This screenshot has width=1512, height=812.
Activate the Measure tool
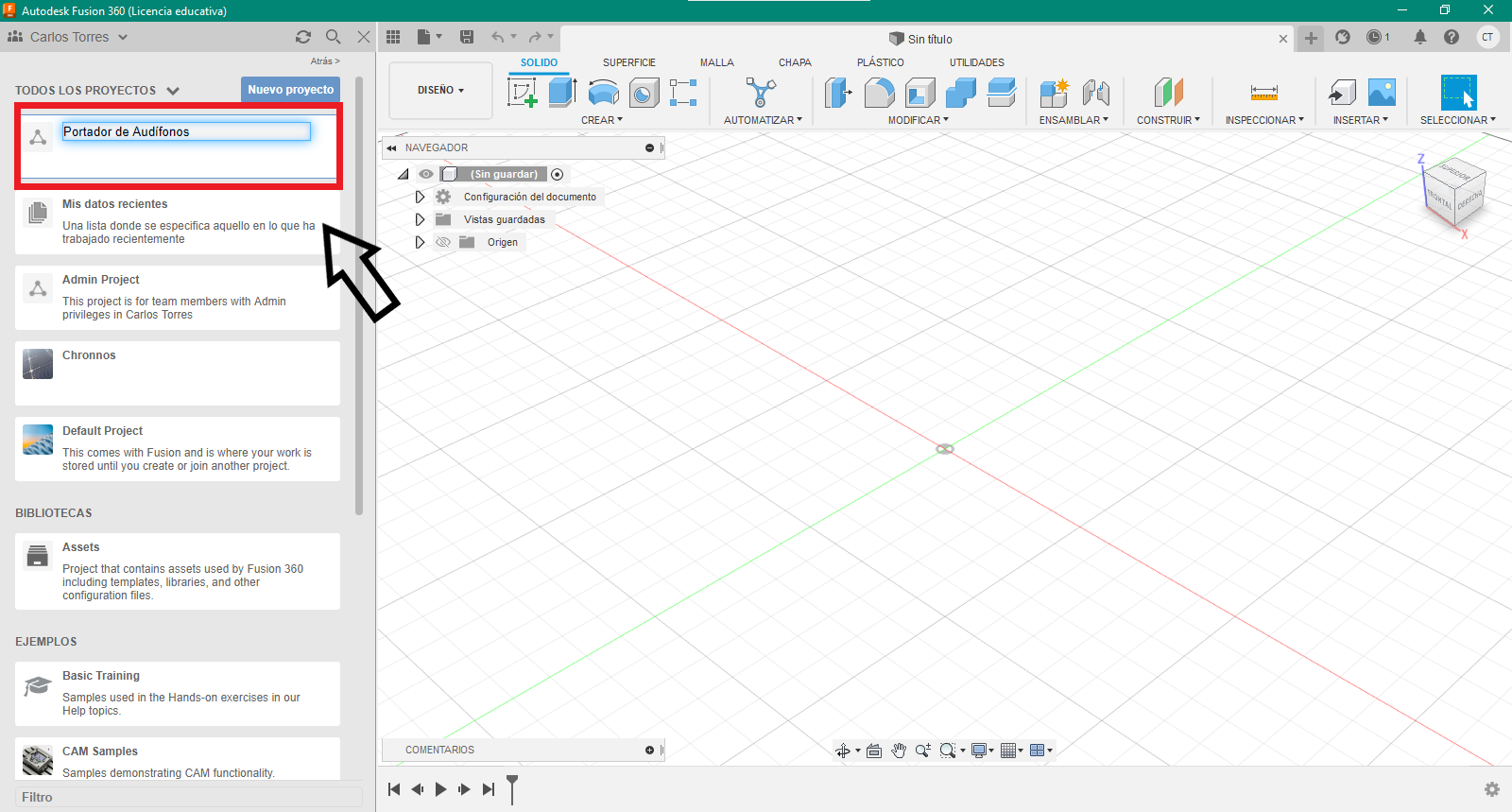(1264, 93)
